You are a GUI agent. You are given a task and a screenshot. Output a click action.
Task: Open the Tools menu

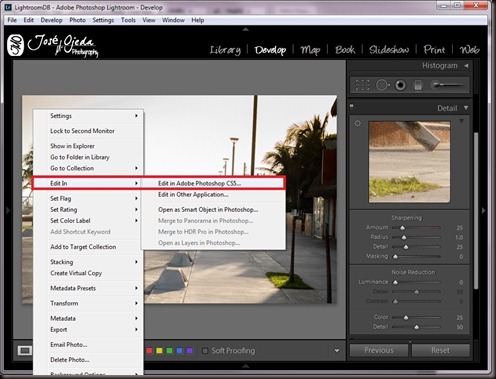pos(128,20)
